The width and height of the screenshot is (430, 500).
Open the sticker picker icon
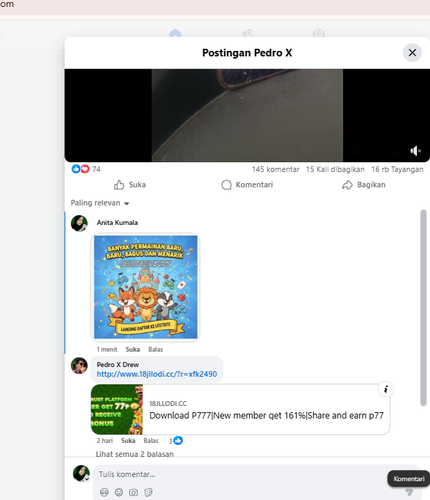(x=148, y=492)
